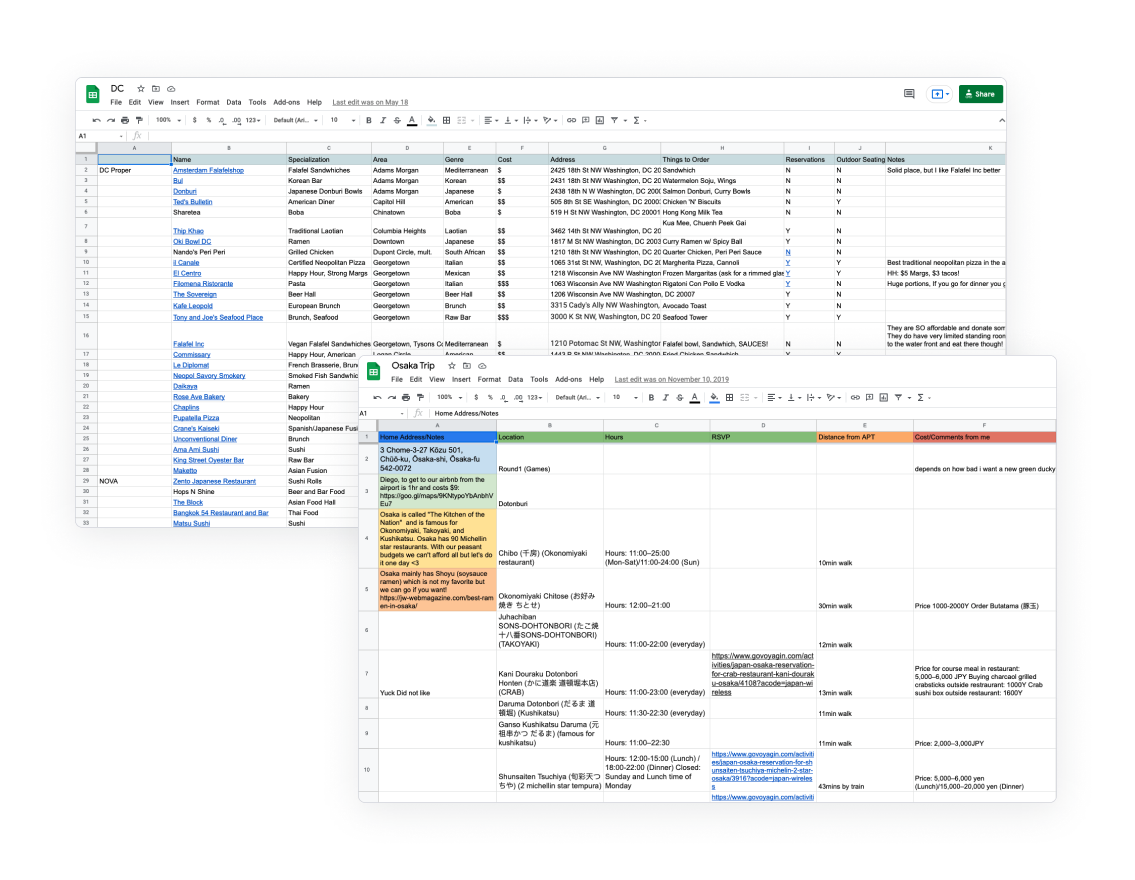Select Paint format in the DC toolbar
This screenshot has height=880, width=1135.
click(x=139, y=120)
